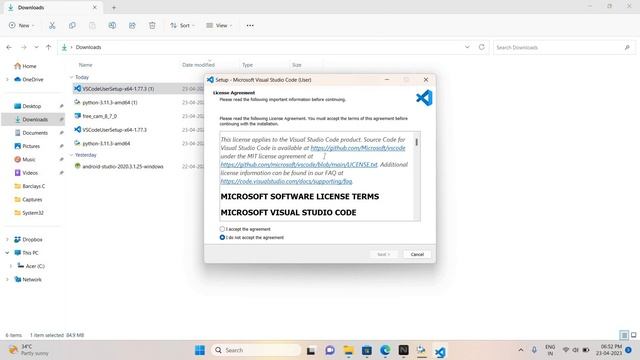The image size is (640, 360).
Task: Open the View dropdown in Explorer
Action: coord(219,25)
